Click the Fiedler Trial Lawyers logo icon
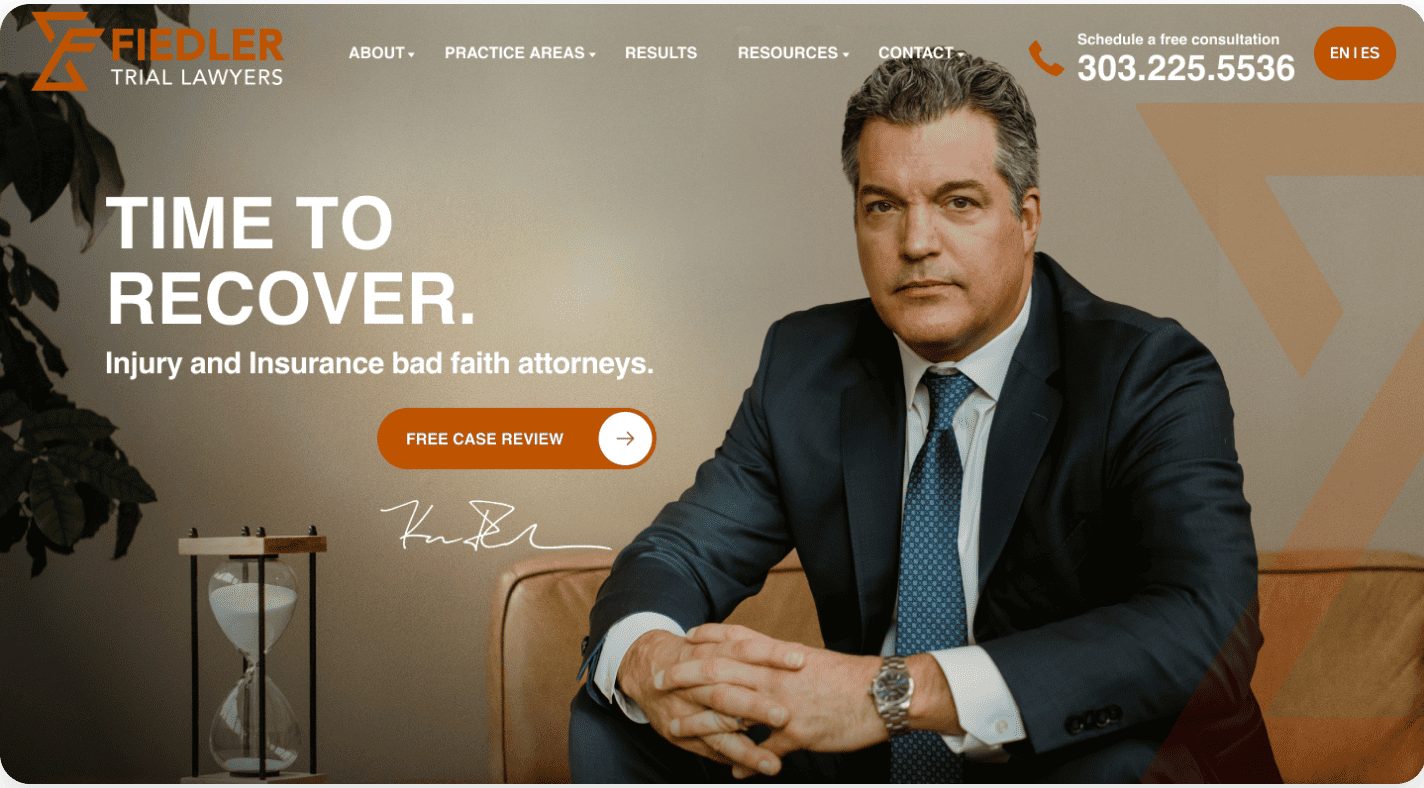Screen dimensions: 1424x788 click(67, 51)
